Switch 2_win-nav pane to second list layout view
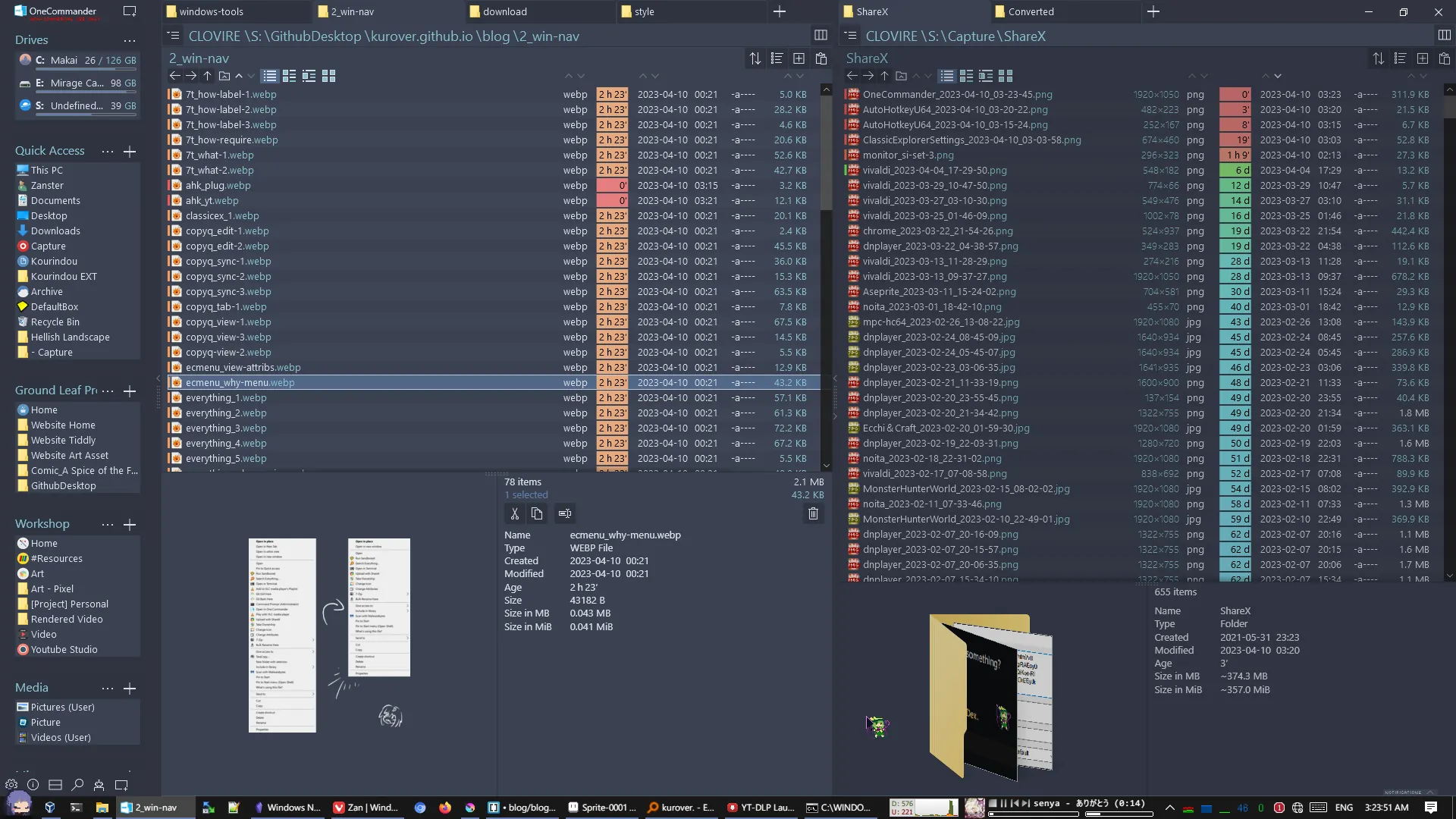 click(289, 76)
